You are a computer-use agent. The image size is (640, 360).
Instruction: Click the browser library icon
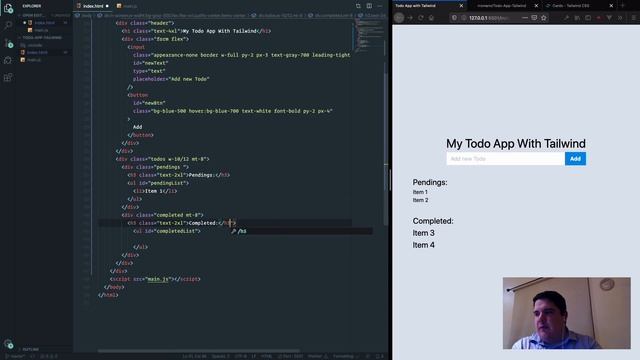click(577, 18)
